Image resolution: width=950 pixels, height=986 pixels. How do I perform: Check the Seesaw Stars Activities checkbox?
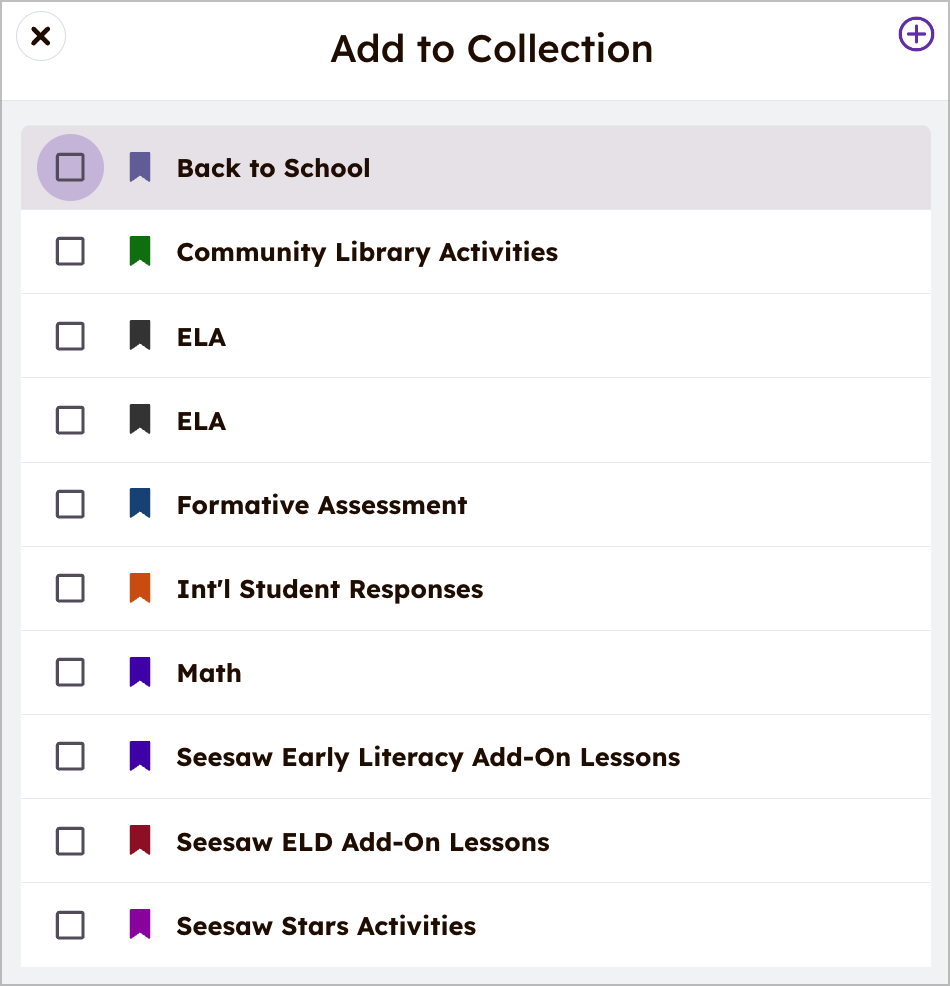pyautogui.click(x=70, y=925)
